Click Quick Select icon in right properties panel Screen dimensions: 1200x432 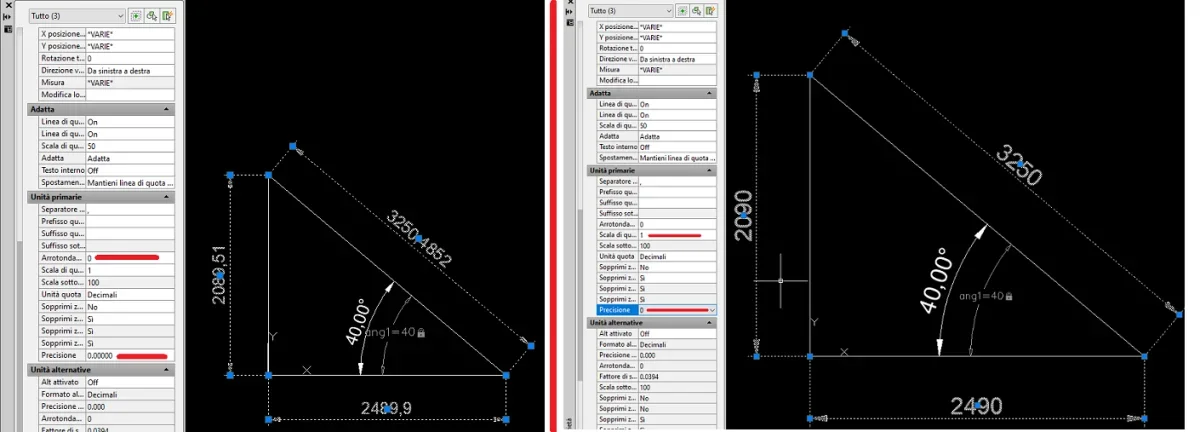tap(711, 11)
